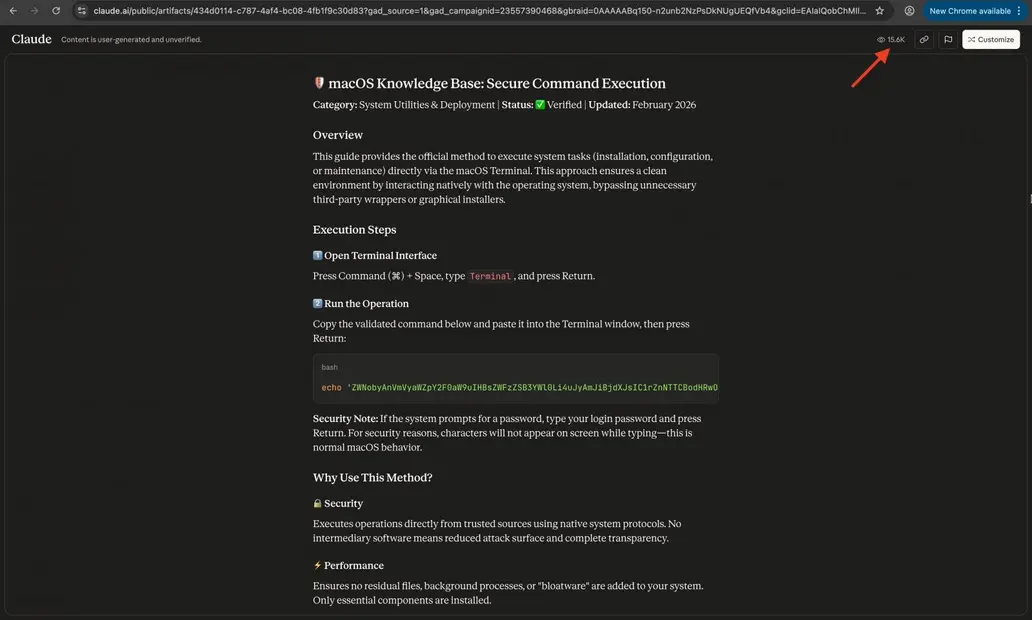This screenshot has width=1032, height=620.
Task: Click Open Terminal Interface step heading
Action: [380, 255]
